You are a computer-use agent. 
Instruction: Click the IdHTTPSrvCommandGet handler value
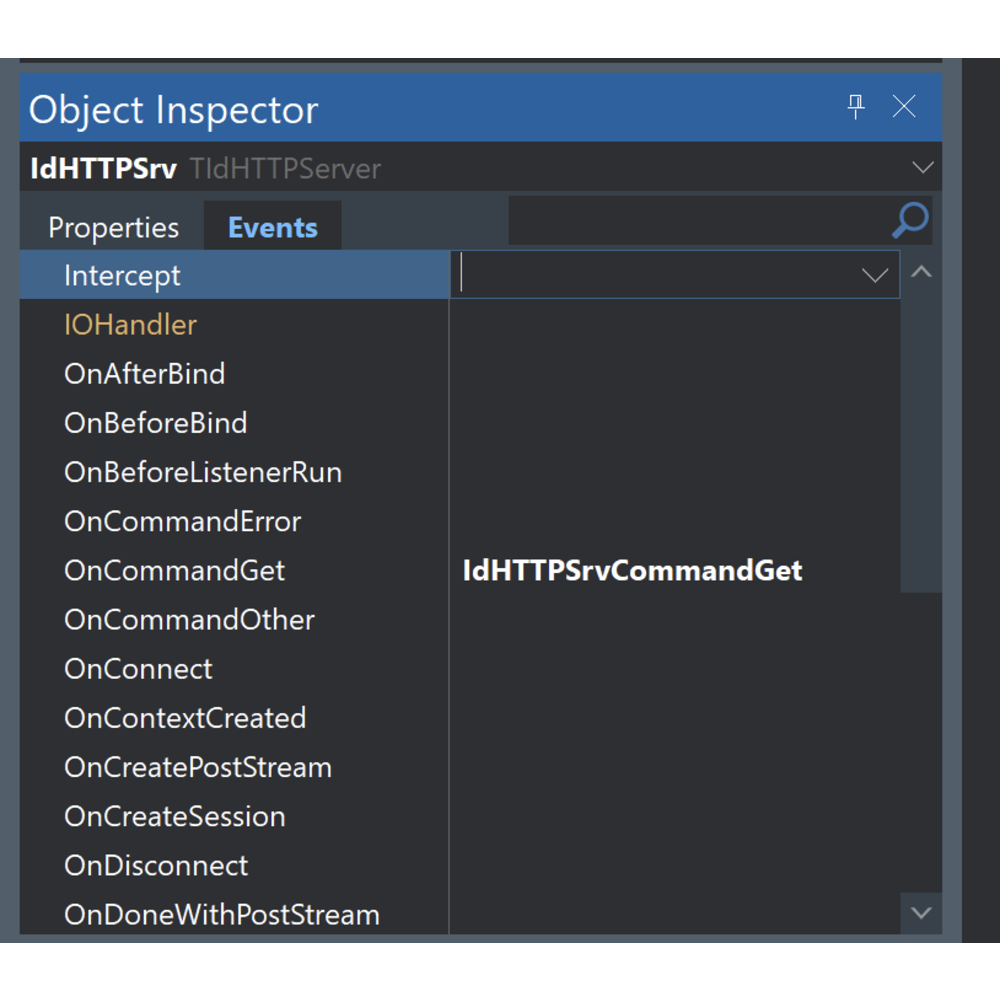point(632,571)
